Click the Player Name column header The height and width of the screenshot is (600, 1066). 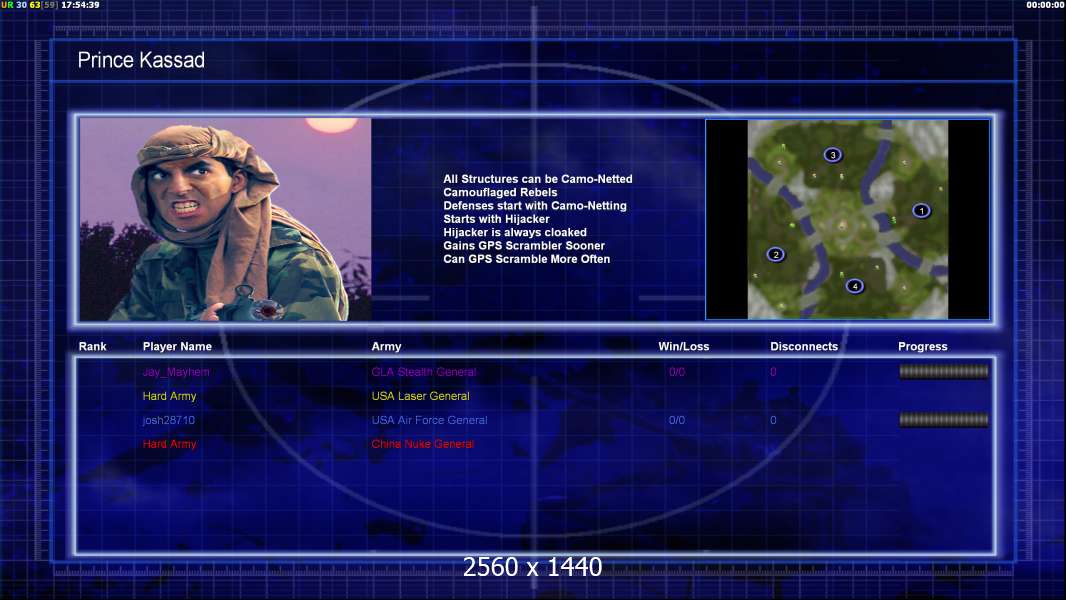(177, 347)
